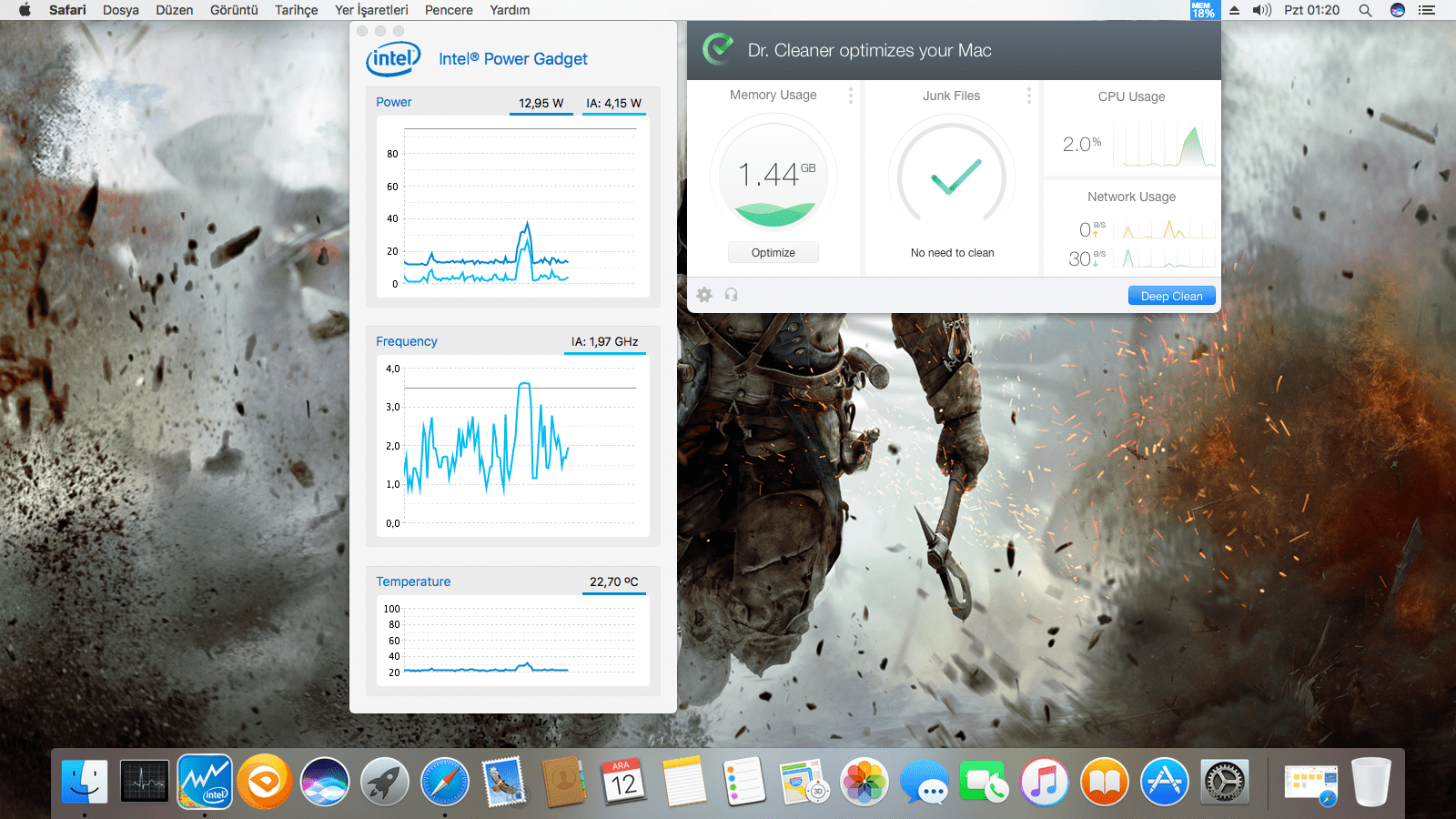Open Reminders from the Dock
1456x819 pixels.
pyautogui.click(x=744, y=782)
